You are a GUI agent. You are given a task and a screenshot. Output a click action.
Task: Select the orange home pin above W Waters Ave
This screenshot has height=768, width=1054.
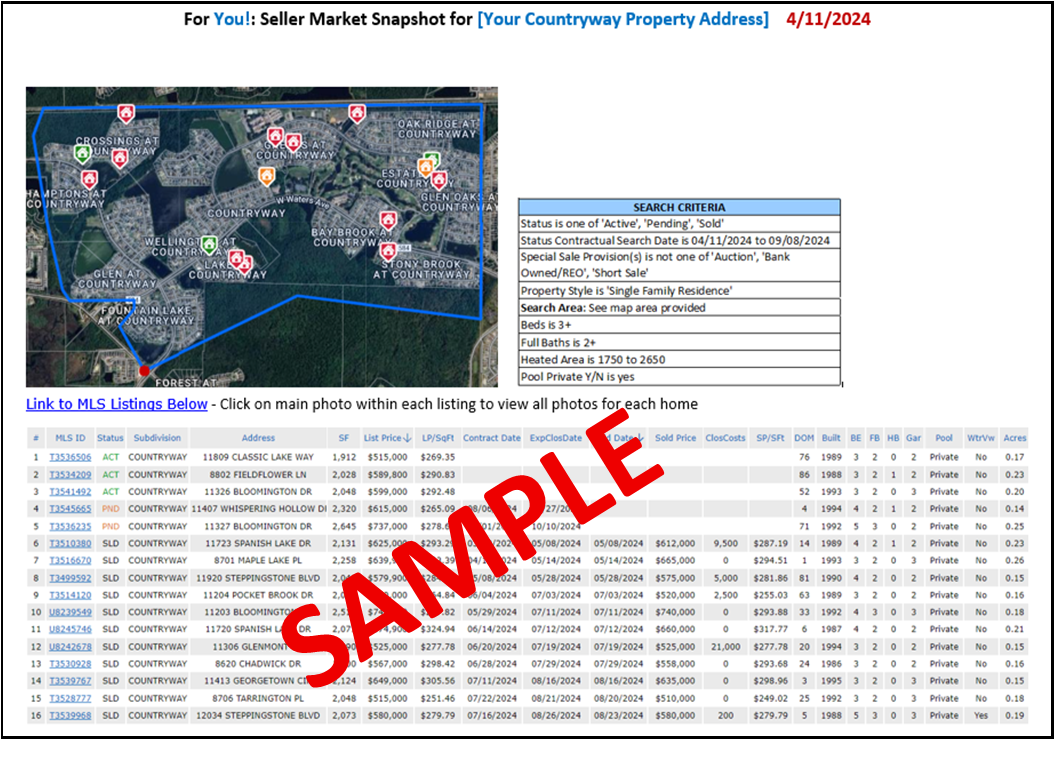click(267, 176)
